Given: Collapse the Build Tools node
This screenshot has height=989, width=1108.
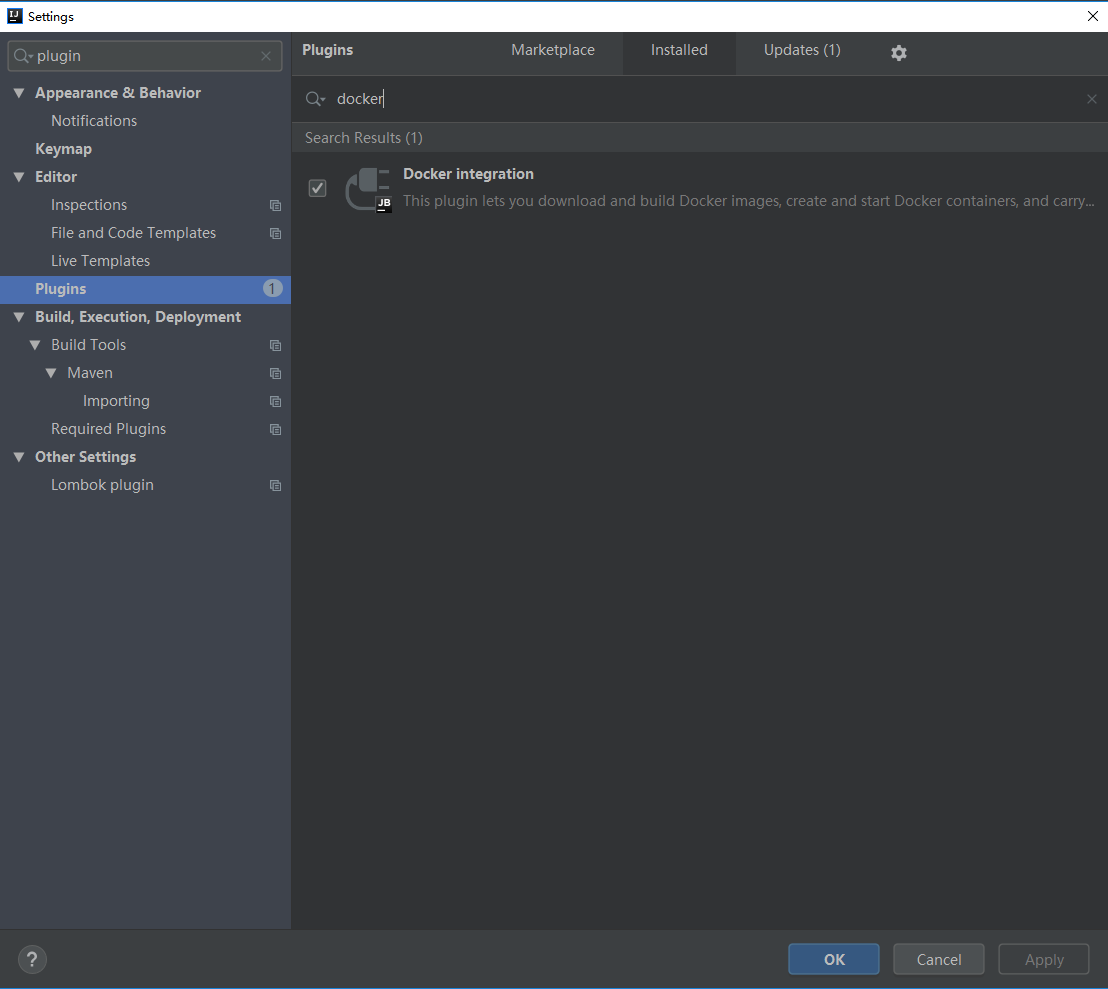Looking at the screenshot, I should click(35, 345).
